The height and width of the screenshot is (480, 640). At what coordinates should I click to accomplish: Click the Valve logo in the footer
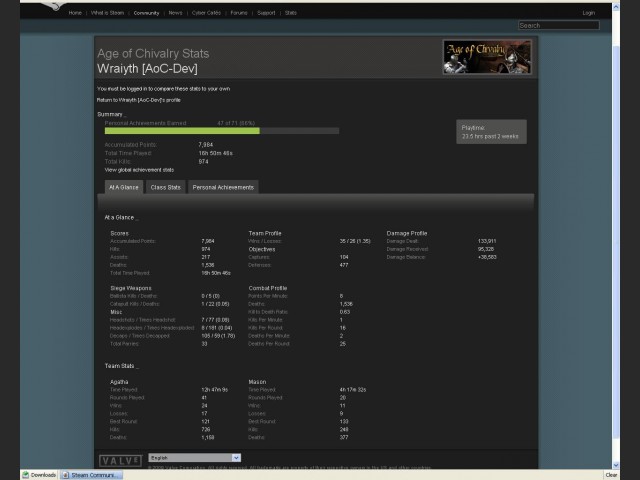coord(121,461)
